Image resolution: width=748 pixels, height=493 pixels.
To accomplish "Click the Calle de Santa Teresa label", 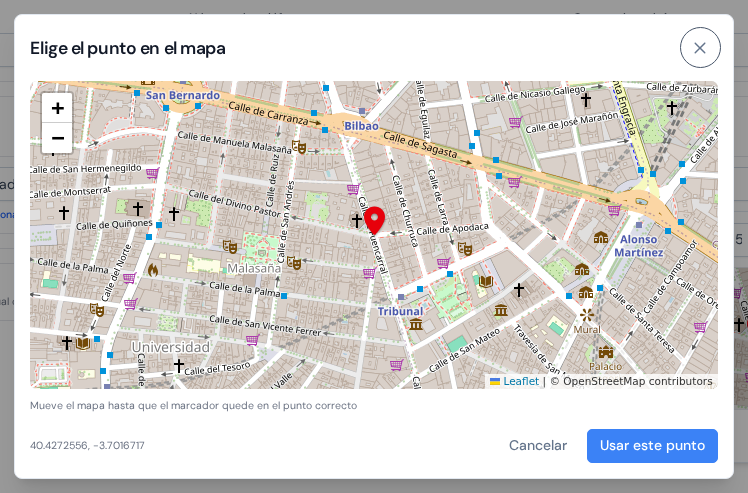I will coord(641,320).
